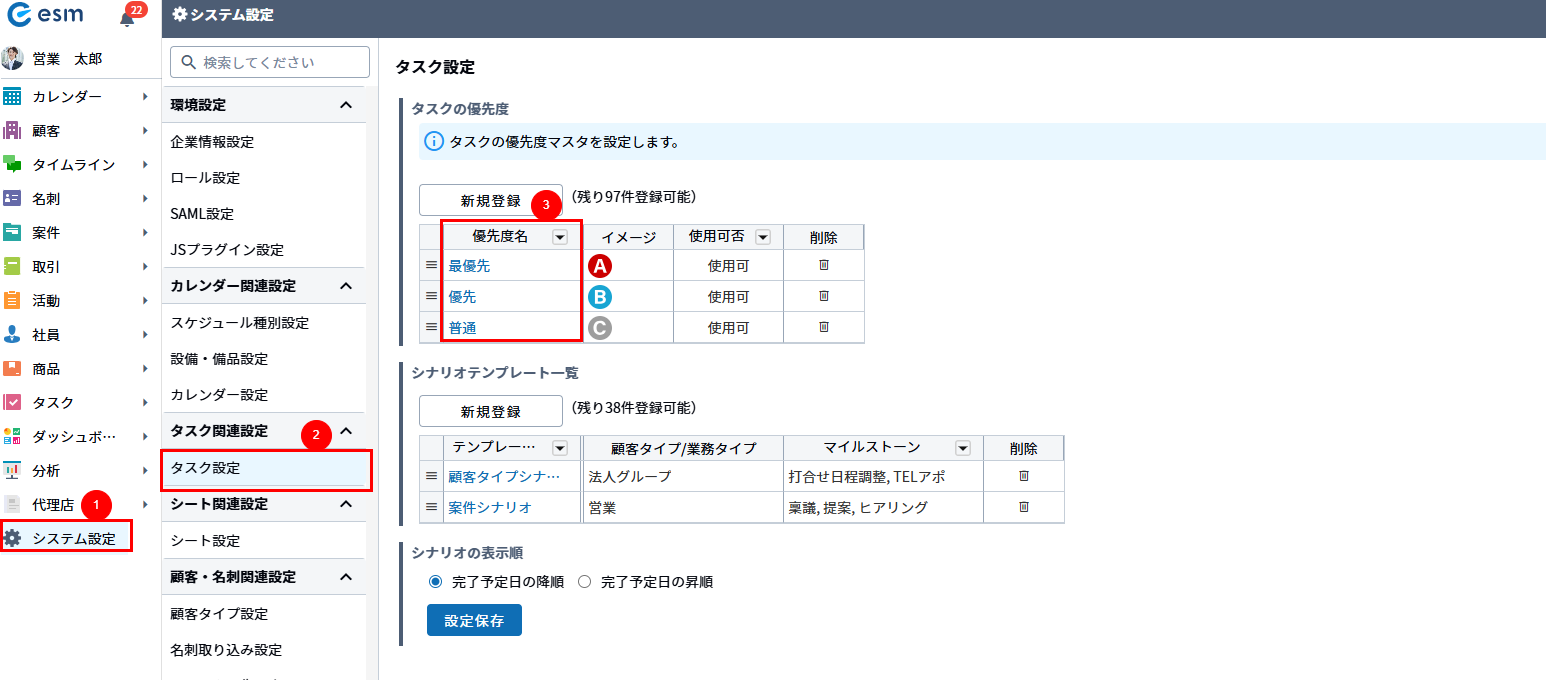The image size is (1547, 680).
Task: Collapse the シート関連設定 section
Action: (346, 504)
